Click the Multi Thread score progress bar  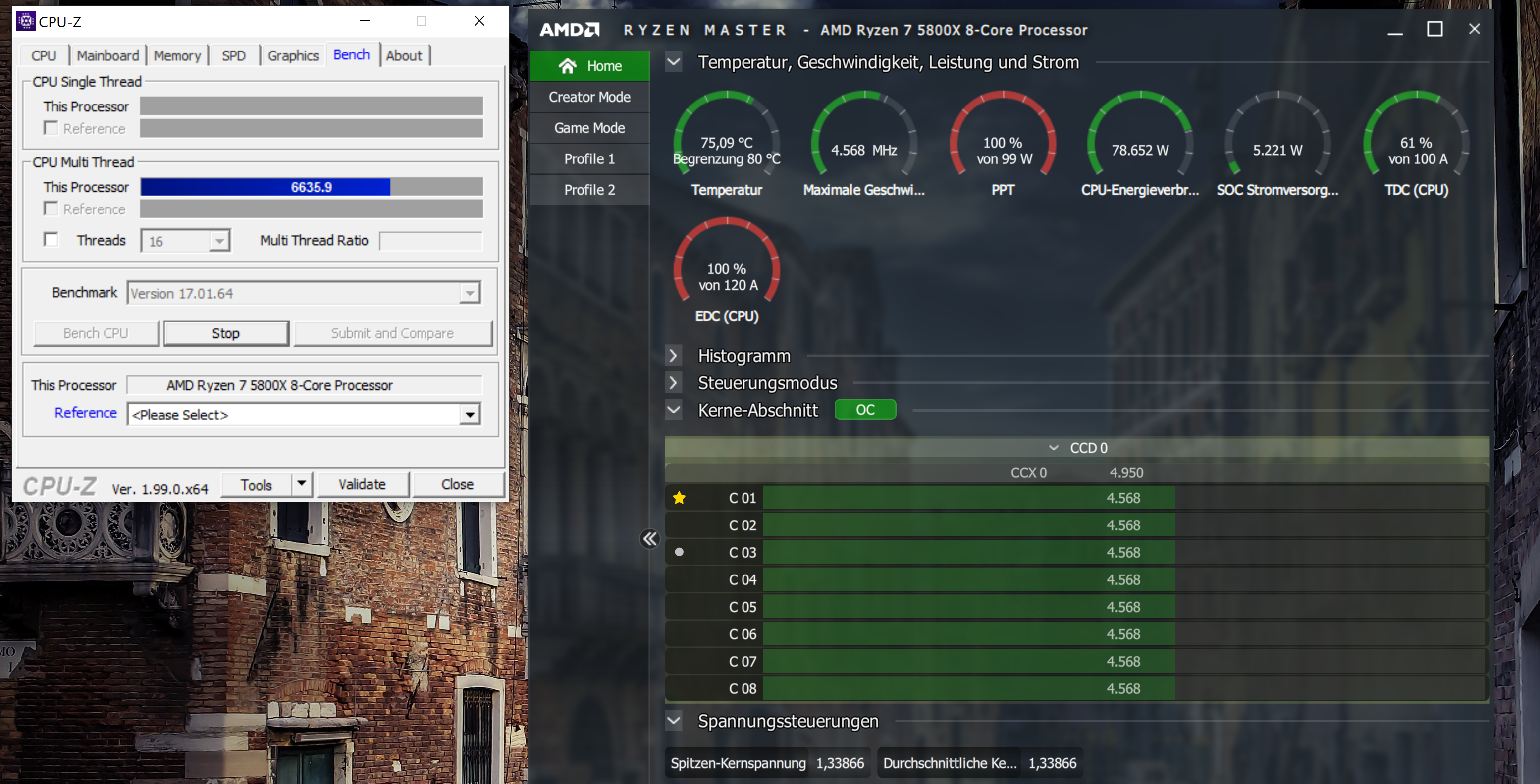click(x=311, y=187)
